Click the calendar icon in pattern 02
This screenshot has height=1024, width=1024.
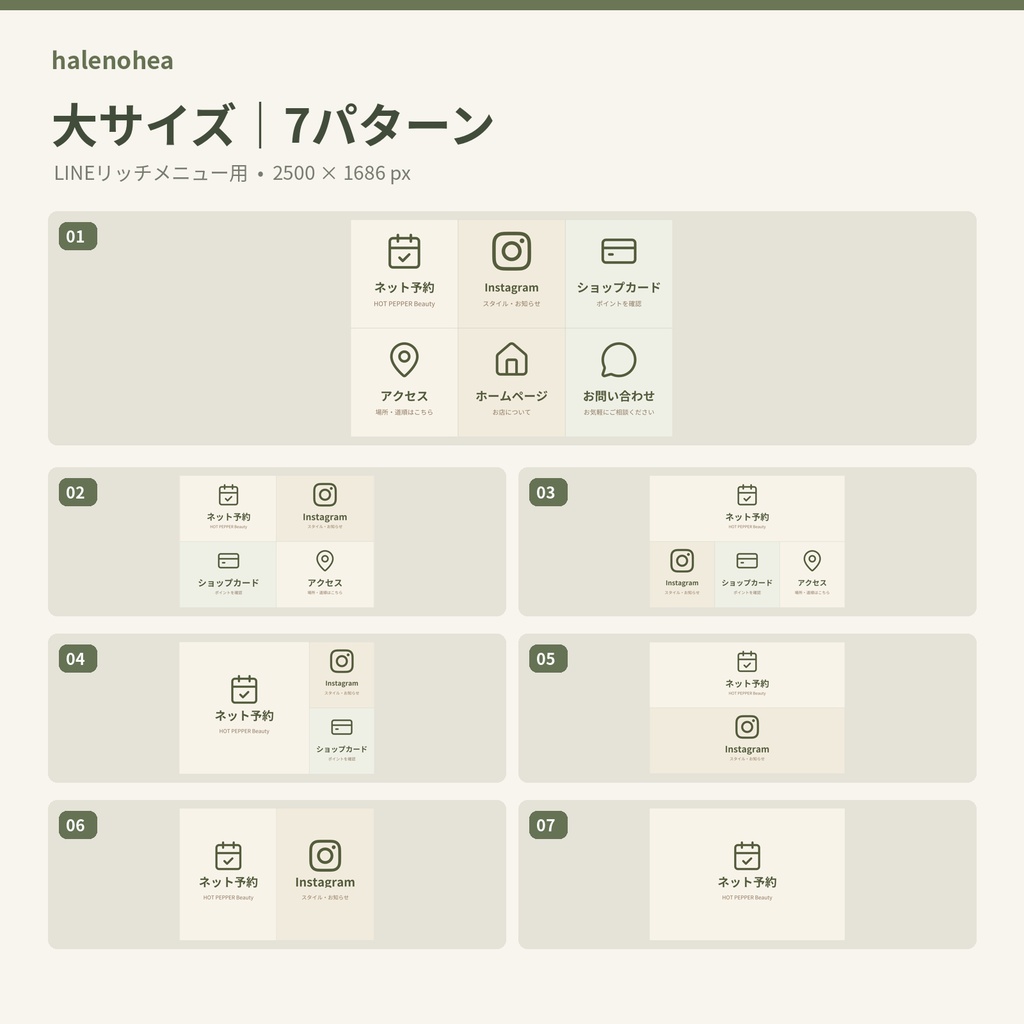pyautogui.click(x=229, y=495)
